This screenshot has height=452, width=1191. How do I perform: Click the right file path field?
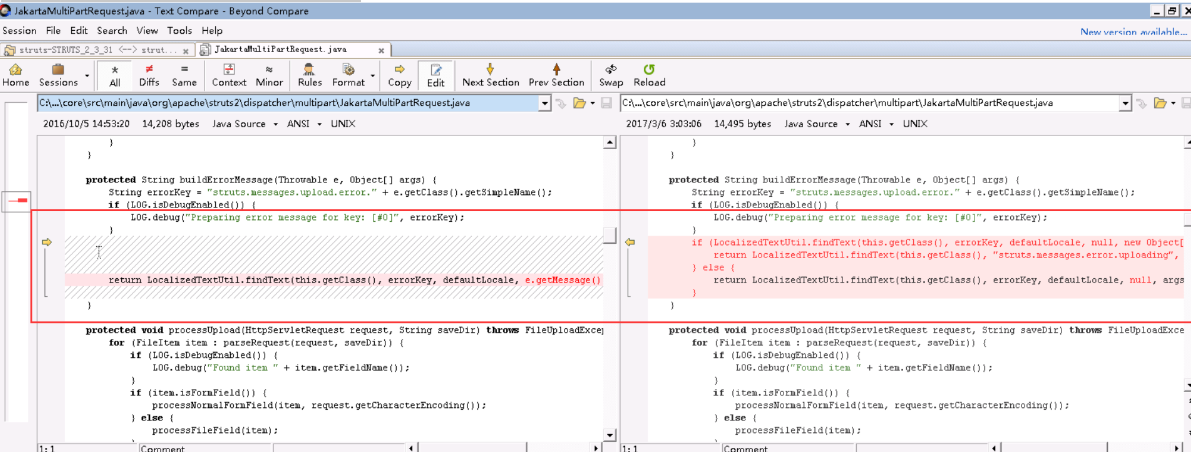[x=871, y=103]
